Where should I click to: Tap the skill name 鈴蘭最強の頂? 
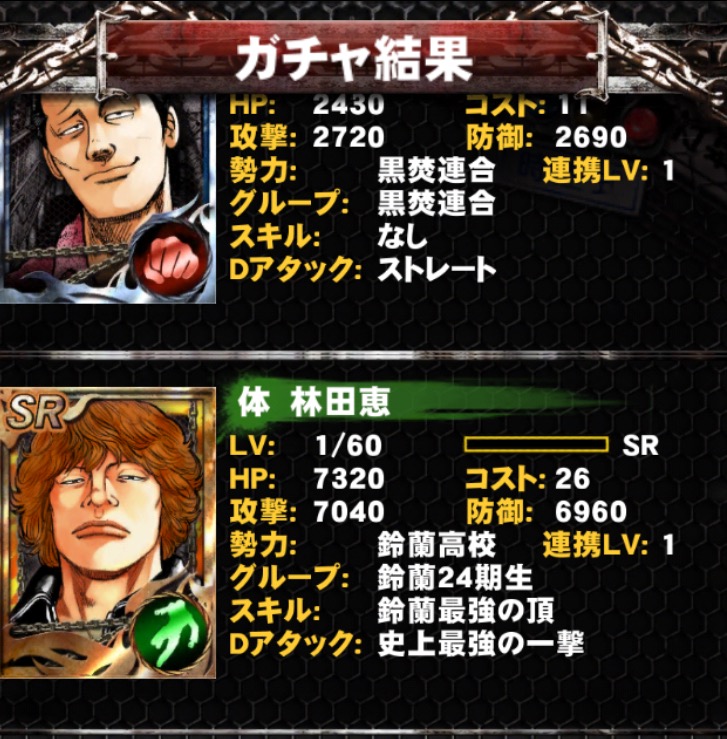coord(466,610)
